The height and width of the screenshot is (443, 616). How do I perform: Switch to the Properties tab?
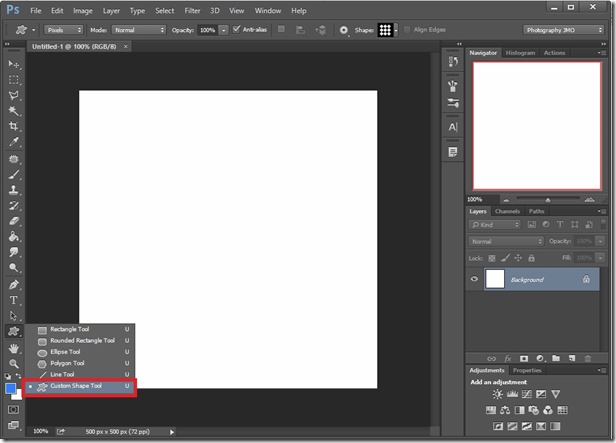click(527, 370)
